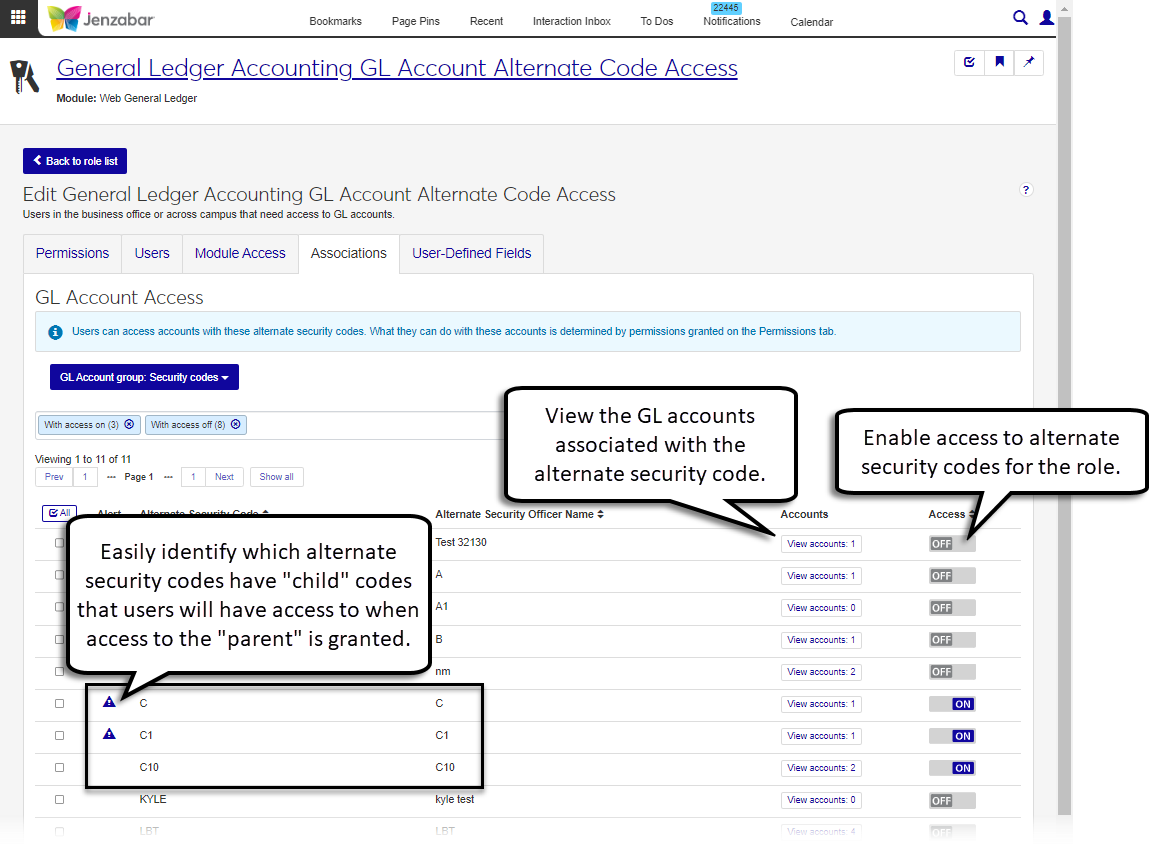Turn off Access for code C1
Viewport: 1151px width, 845px height.
tap(952, 736)
